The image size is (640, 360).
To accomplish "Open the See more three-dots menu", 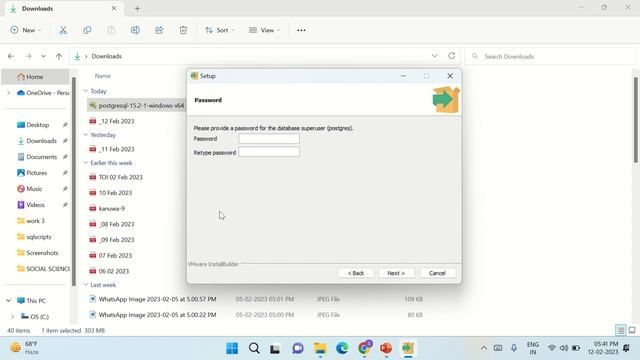I will (301, 30).
